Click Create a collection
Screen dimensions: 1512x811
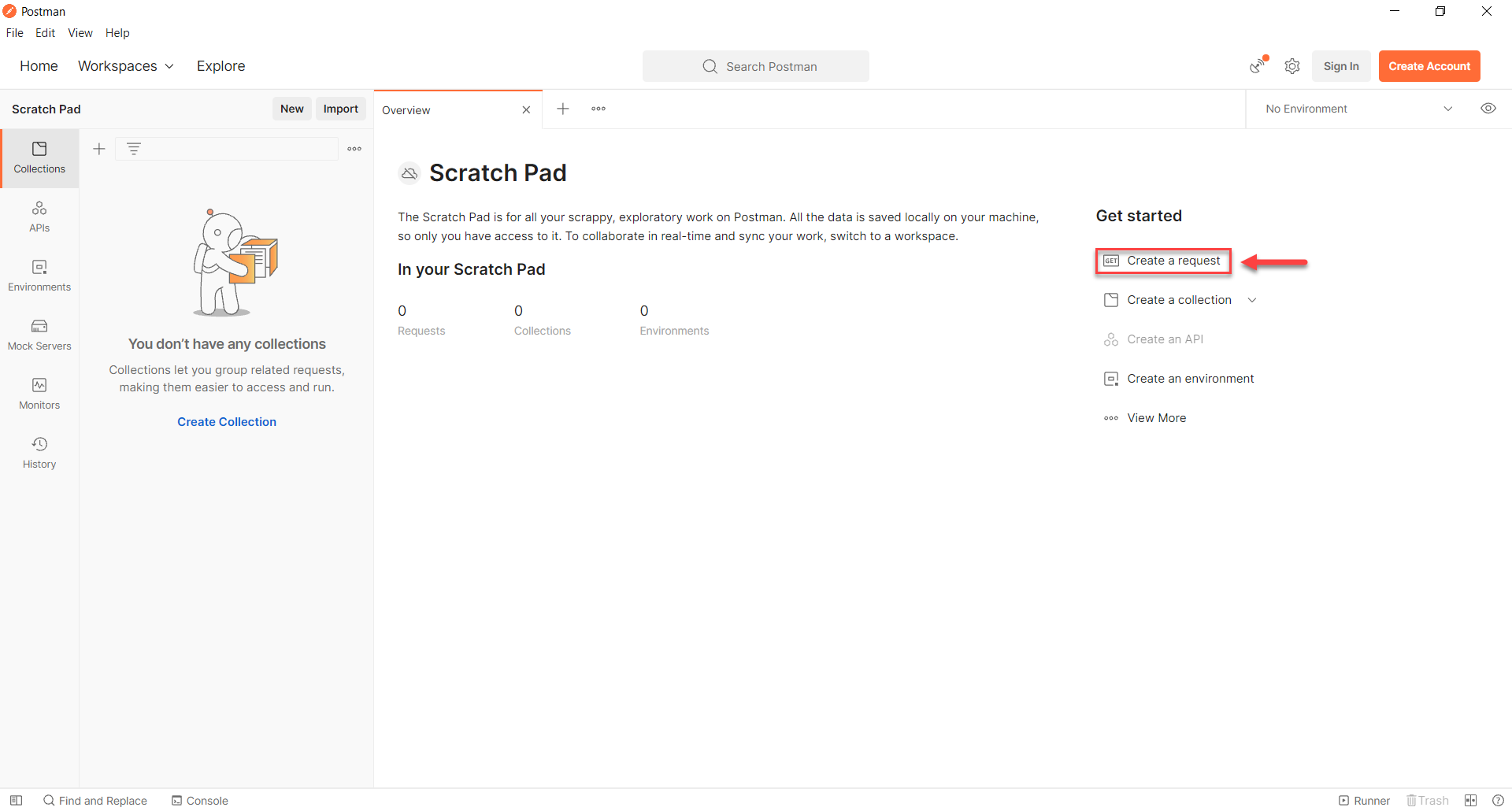[x=1168, y=300]
